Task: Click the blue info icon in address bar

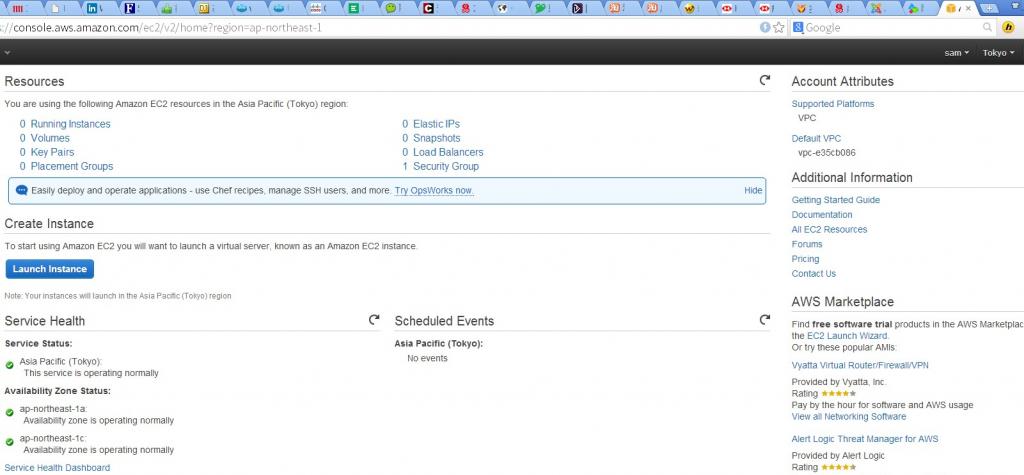Action: tap(765, 27)
